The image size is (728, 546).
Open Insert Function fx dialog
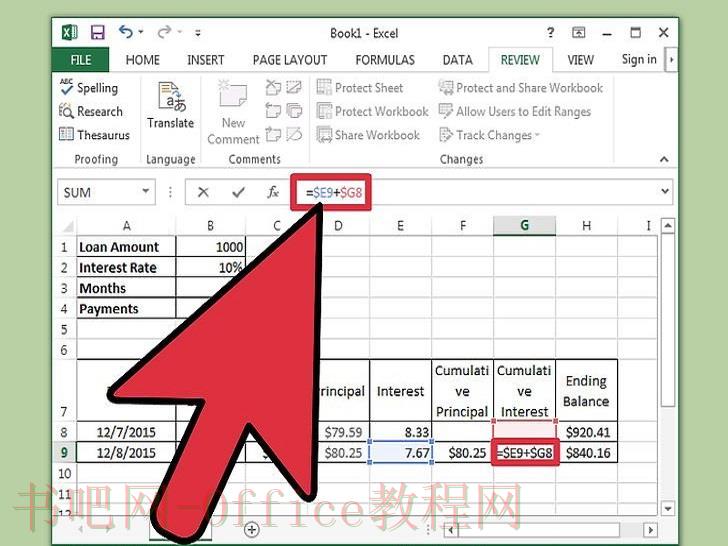coord(273,192)
